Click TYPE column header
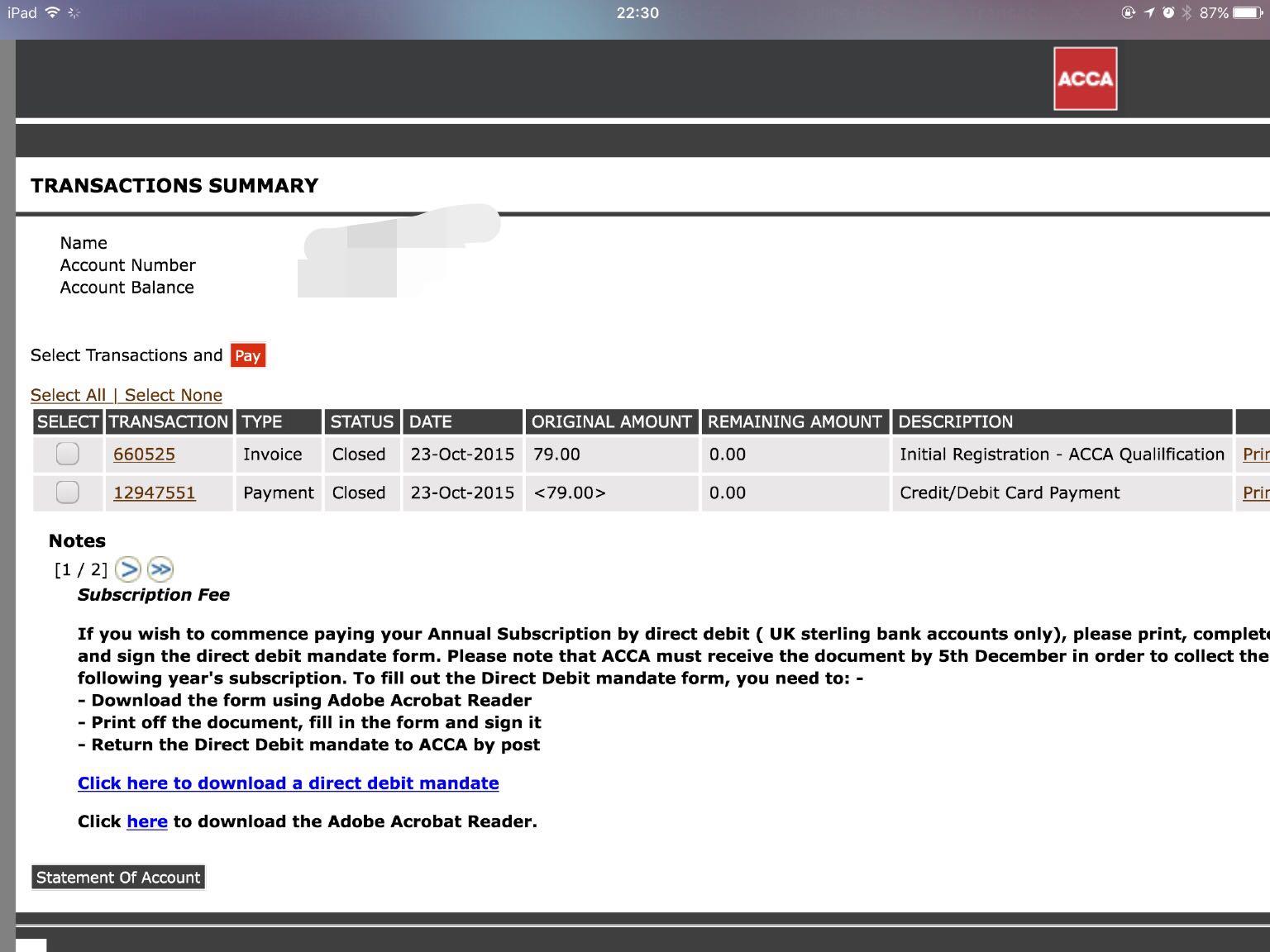 pyautogui.click(x=279, y=421)
